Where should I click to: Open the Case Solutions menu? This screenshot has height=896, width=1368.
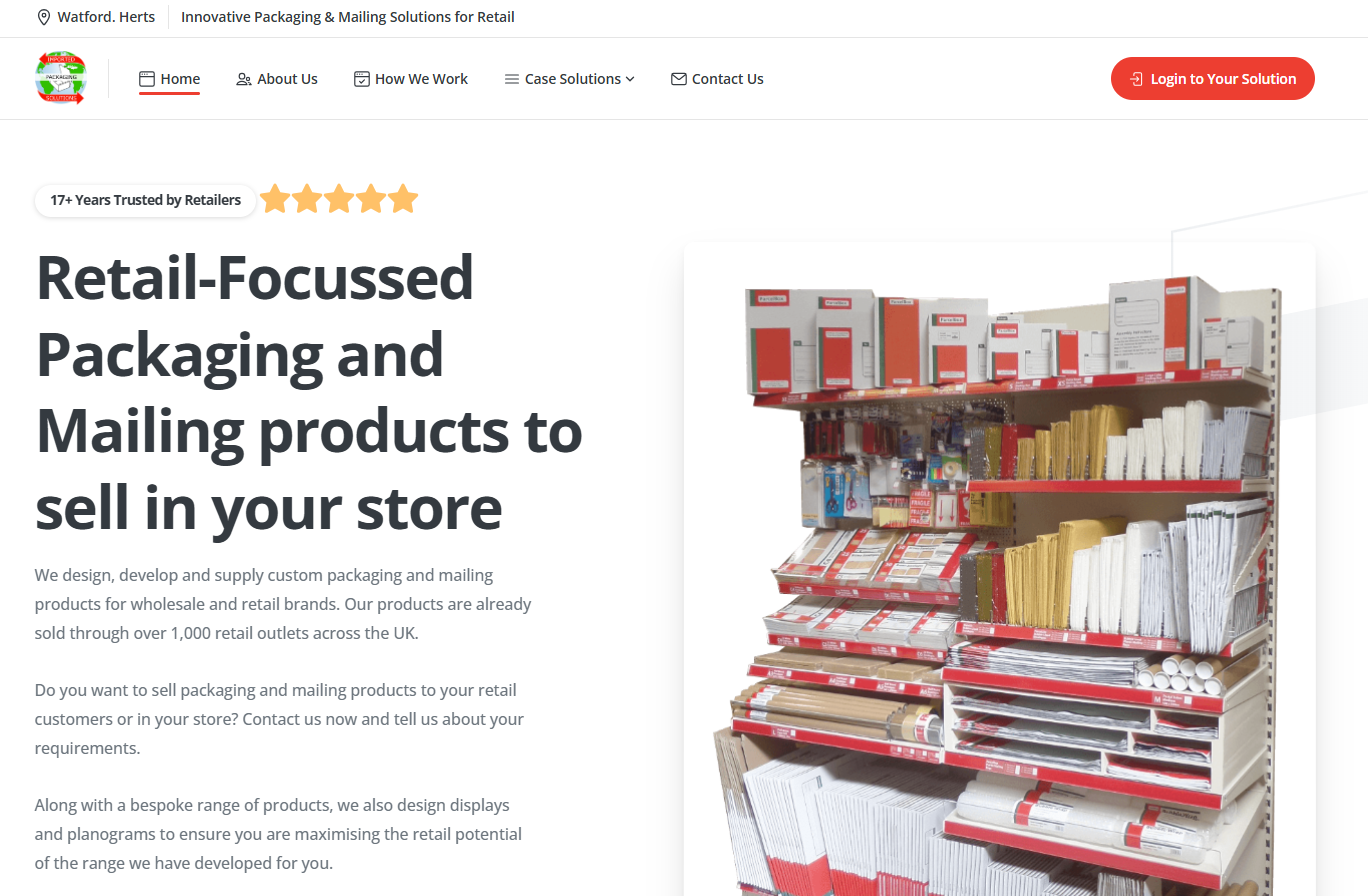(x=570, y=79)
